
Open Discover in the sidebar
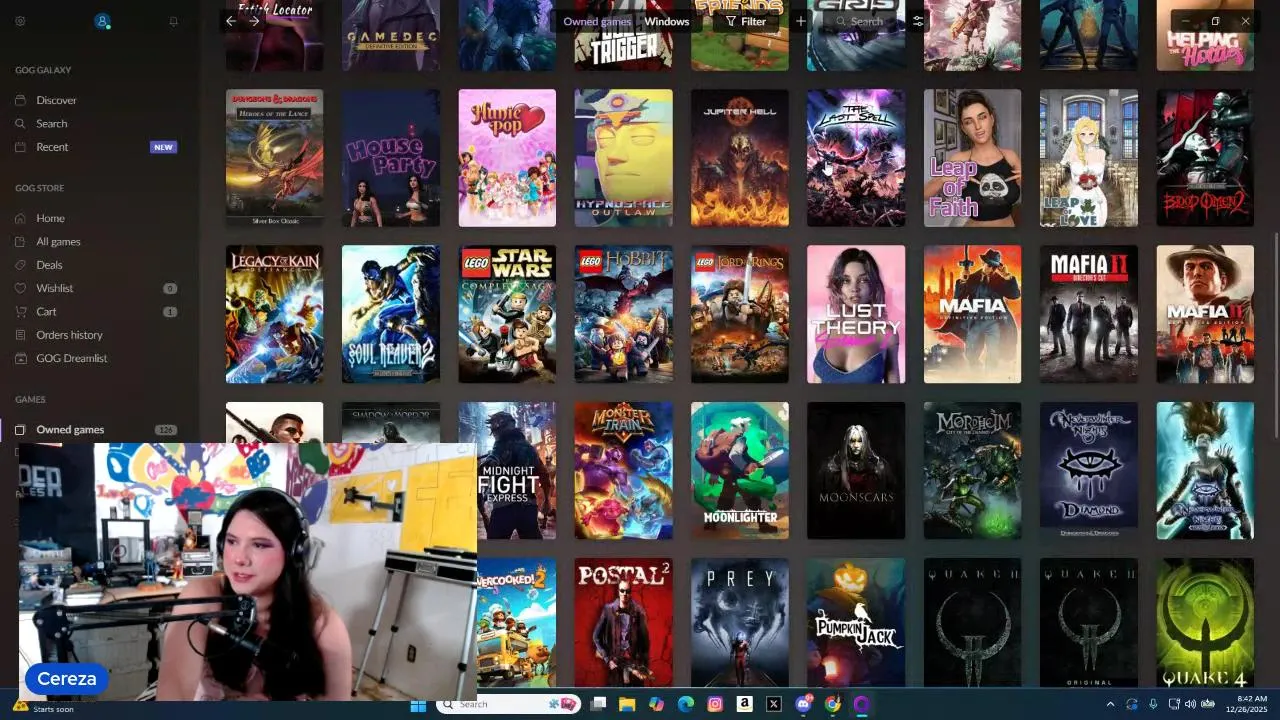(x=56, y=100)
